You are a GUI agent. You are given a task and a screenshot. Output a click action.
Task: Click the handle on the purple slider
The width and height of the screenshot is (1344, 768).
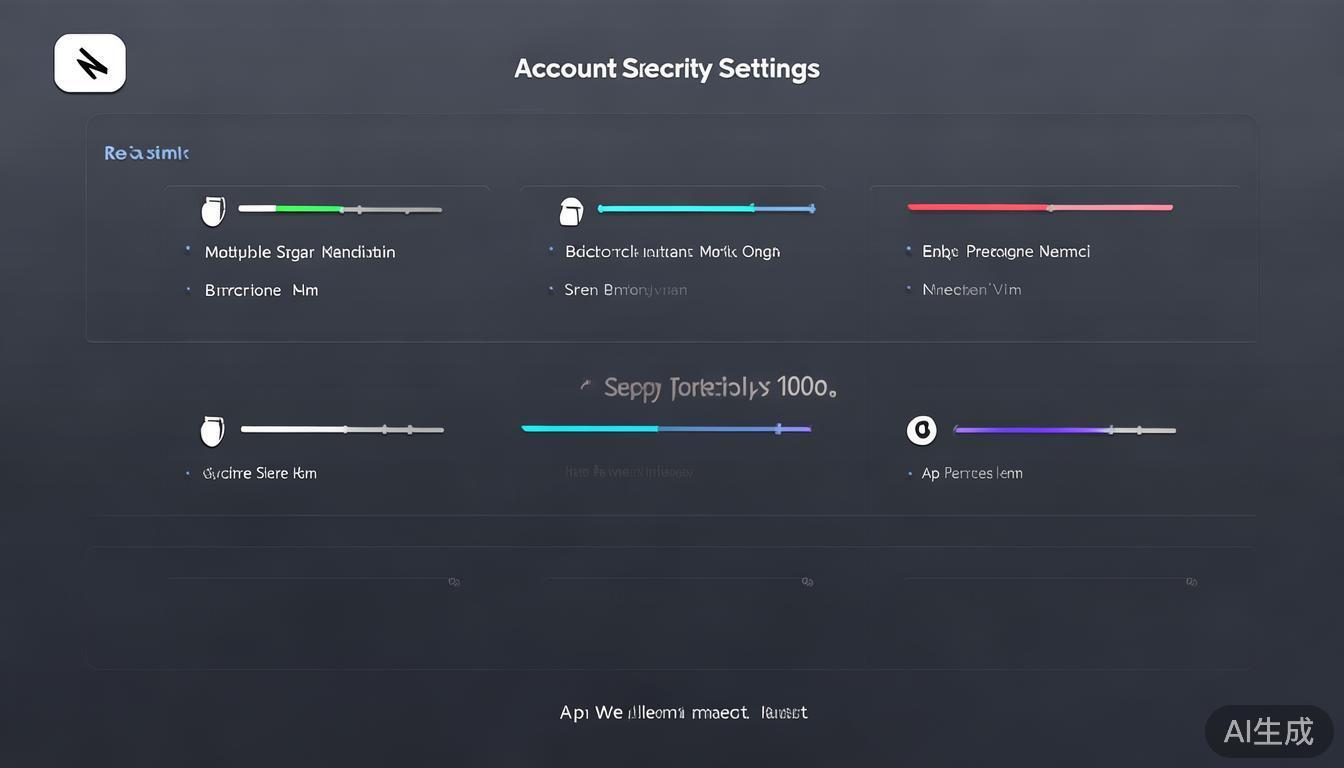click(1110, 430)
